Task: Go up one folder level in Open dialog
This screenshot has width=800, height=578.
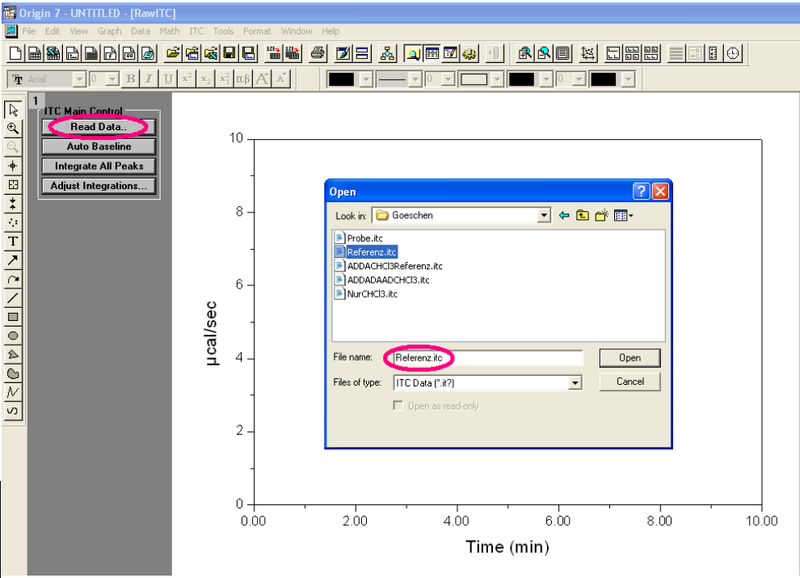Action: (x=582, y=215)
